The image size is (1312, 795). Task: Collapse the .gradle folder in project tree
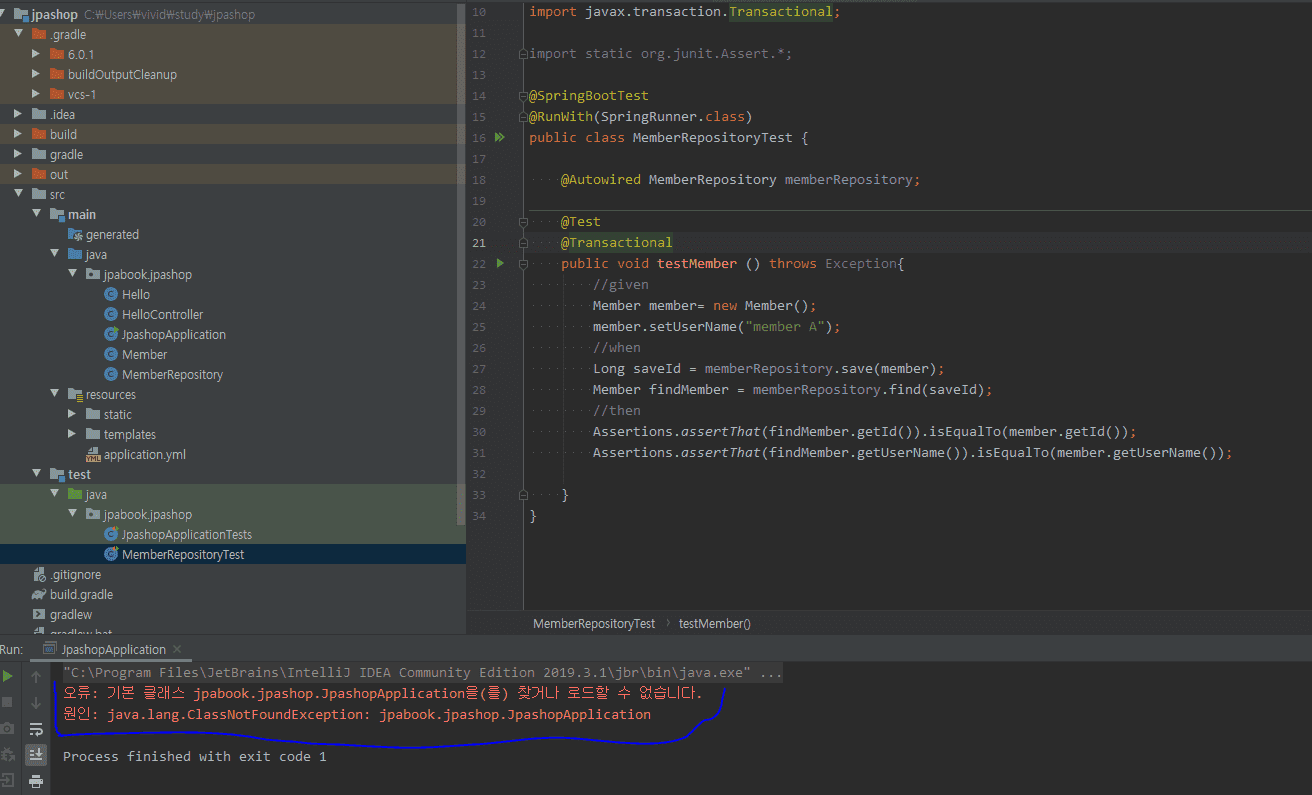coord(18,34)
